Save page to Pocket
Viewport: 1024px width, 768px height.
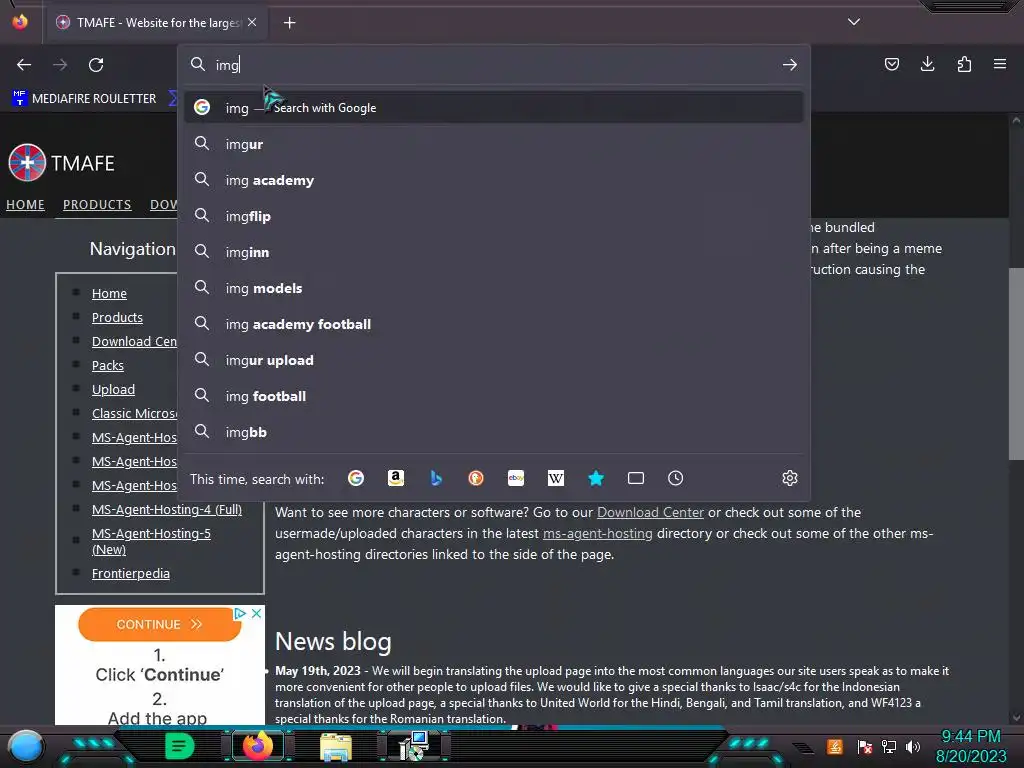coord(891,64)
